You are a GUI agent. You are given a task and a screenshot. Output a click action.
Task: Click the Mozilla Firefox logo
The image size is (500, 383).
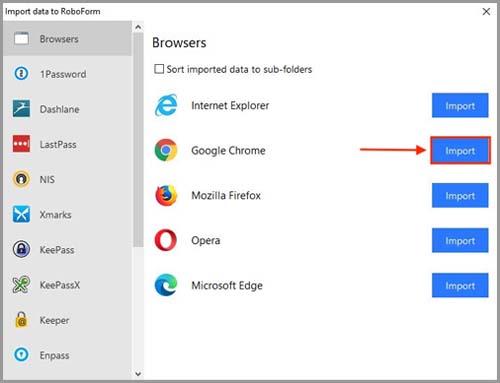pos(166,195)
